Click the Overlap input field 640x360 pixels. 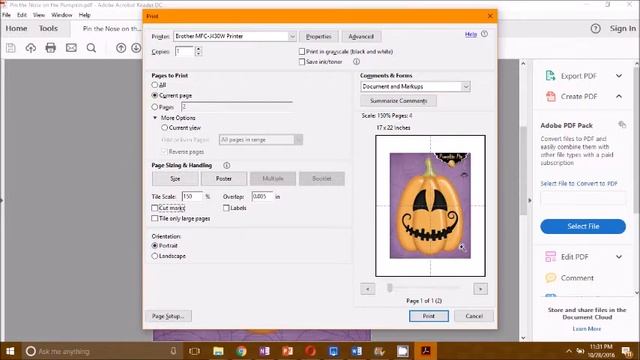262,196
